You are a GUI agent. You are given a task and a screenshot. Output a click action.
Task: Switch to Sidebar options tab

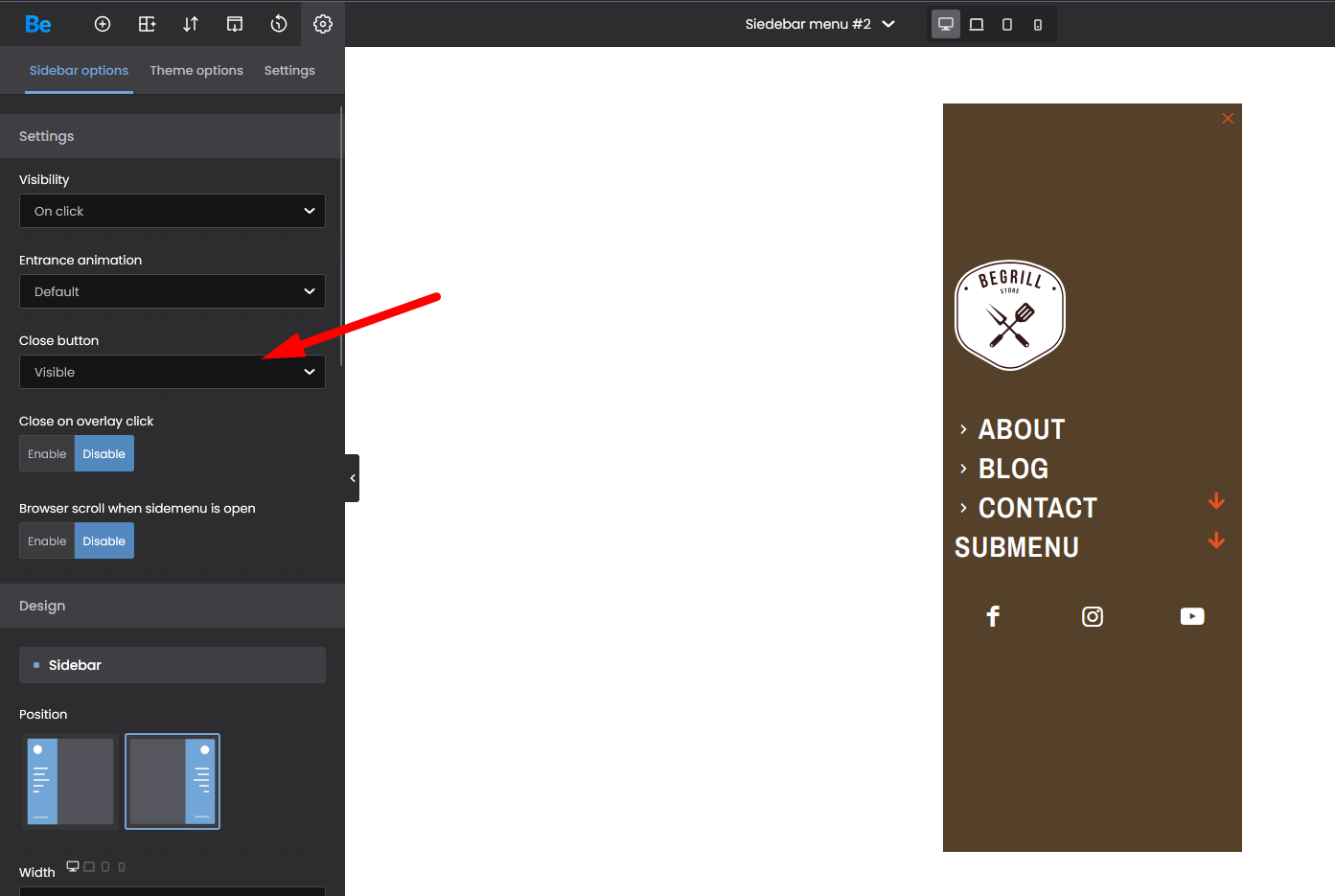(79, 71)
